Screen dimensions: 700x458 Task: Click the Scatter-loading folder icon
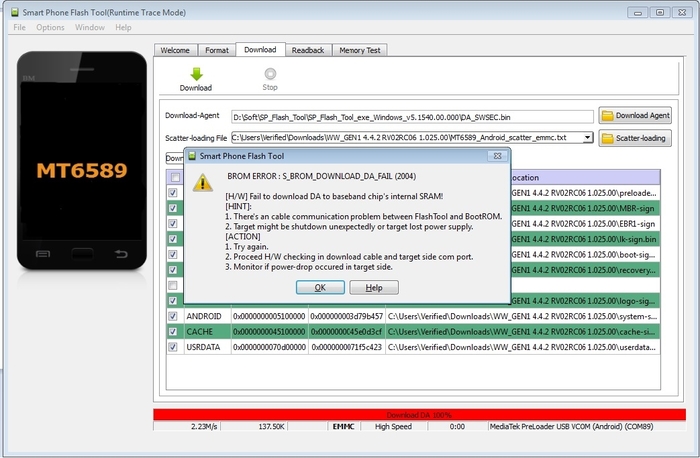pos(607,138)
